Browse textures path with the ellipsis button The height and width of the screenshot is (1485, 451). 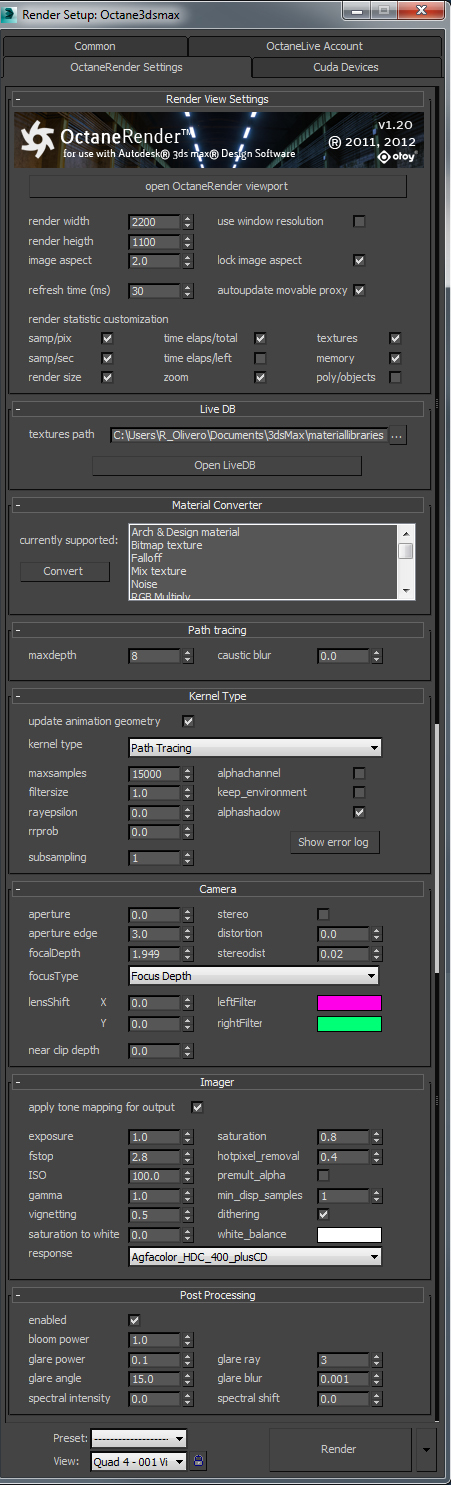click(398, 436)
